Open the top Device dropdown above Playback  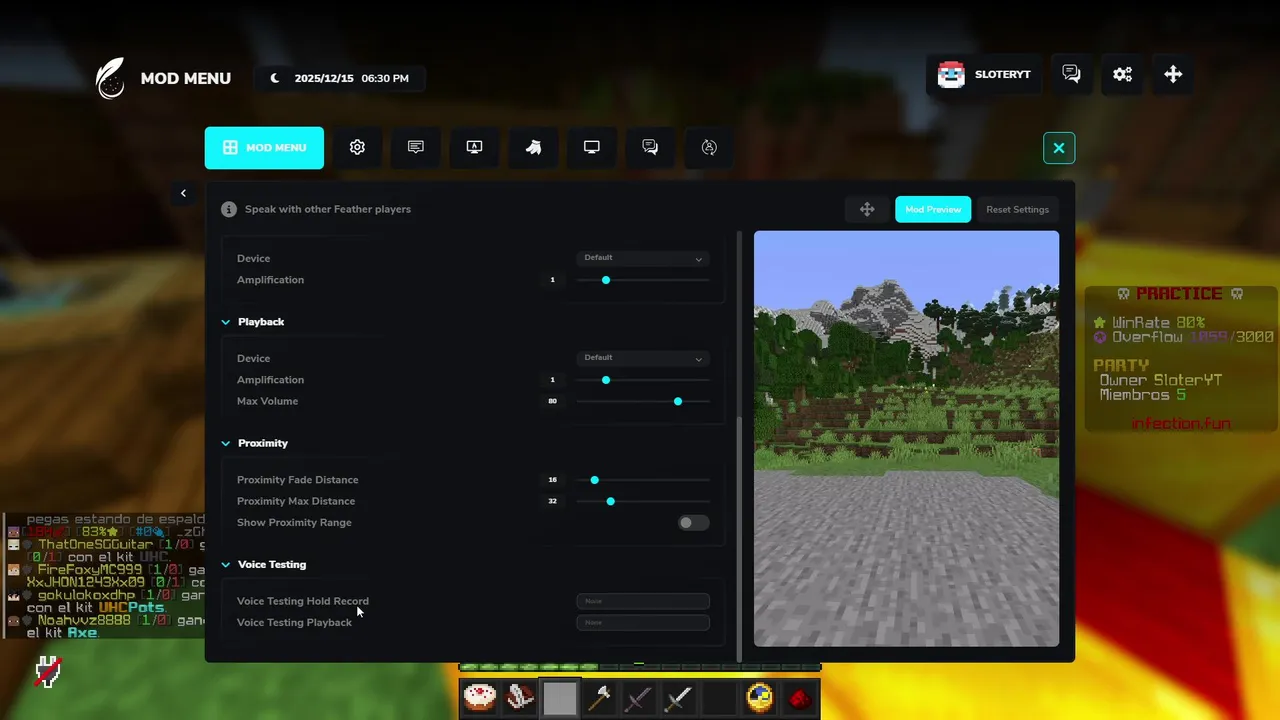(x=643, y=258)
